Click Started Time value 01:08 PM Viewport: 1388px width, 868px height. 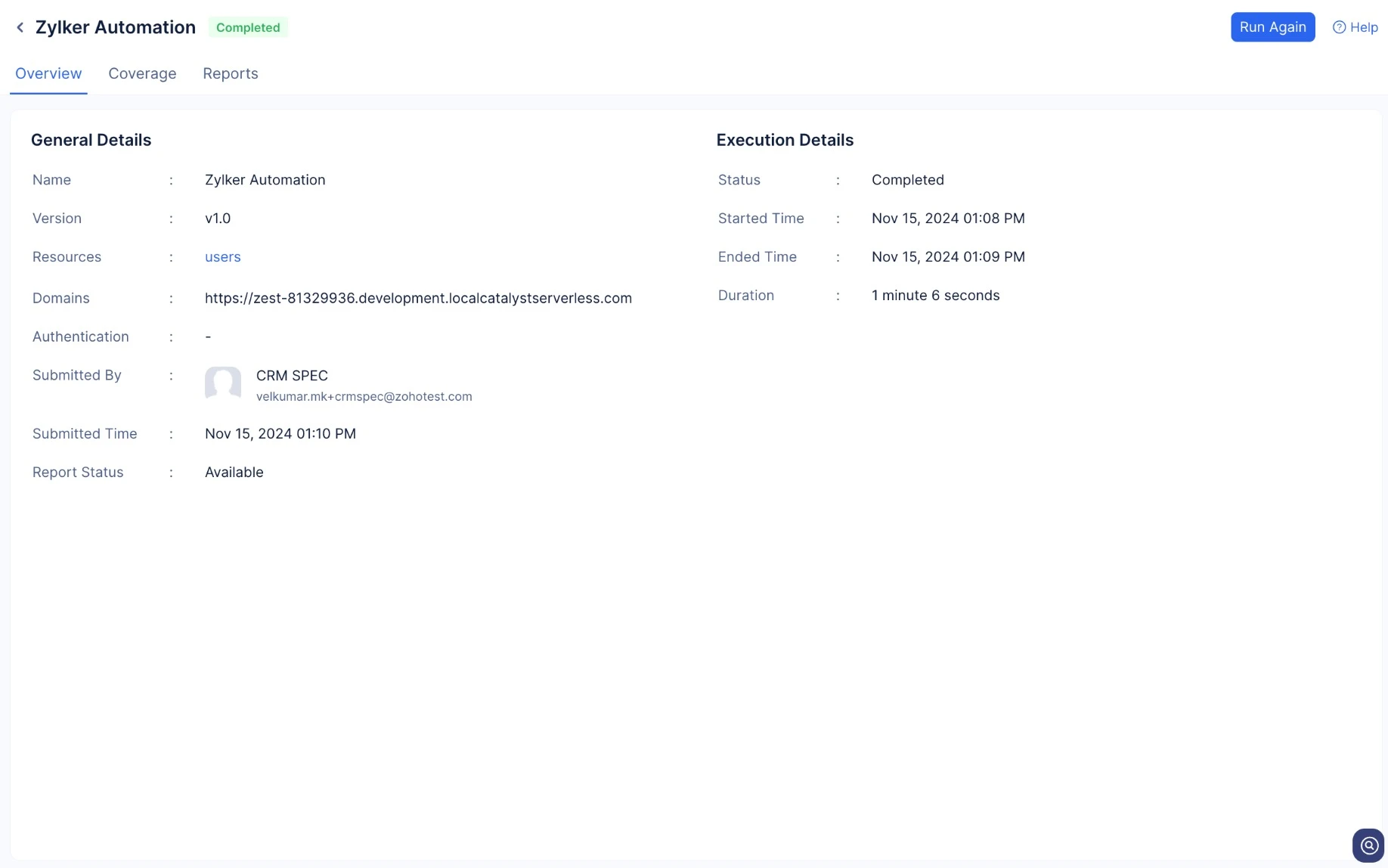point(948,219)
